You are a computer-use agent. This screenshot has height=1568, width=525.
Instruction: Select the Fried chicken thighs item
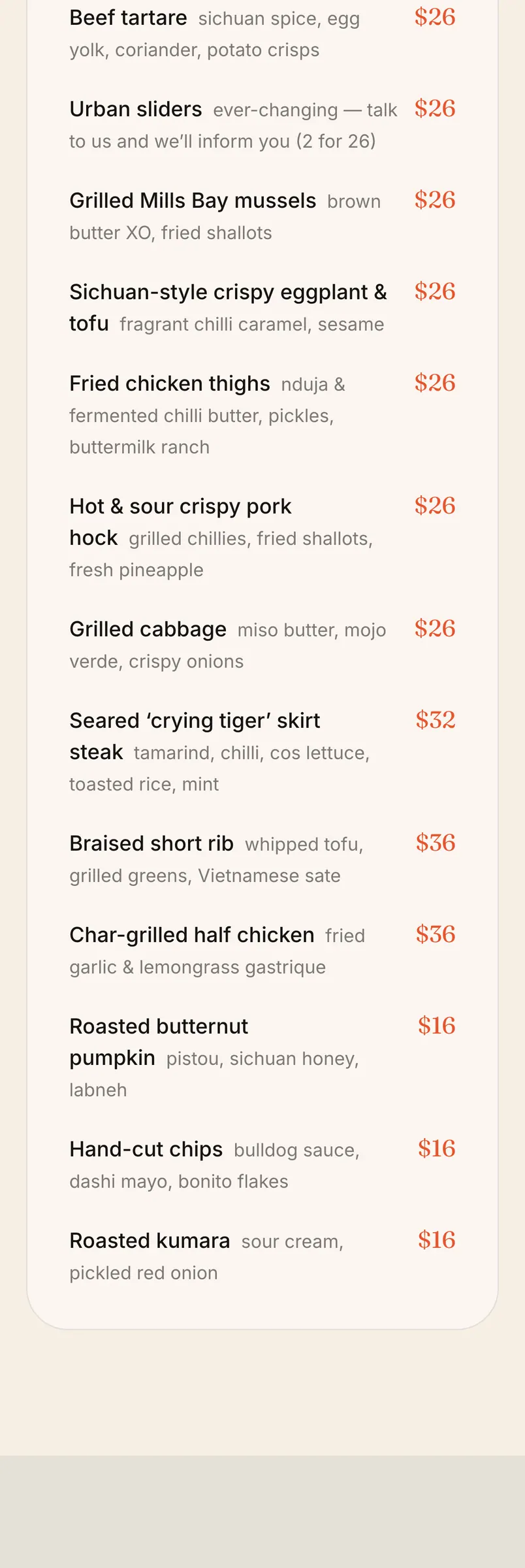pos(170,384)
